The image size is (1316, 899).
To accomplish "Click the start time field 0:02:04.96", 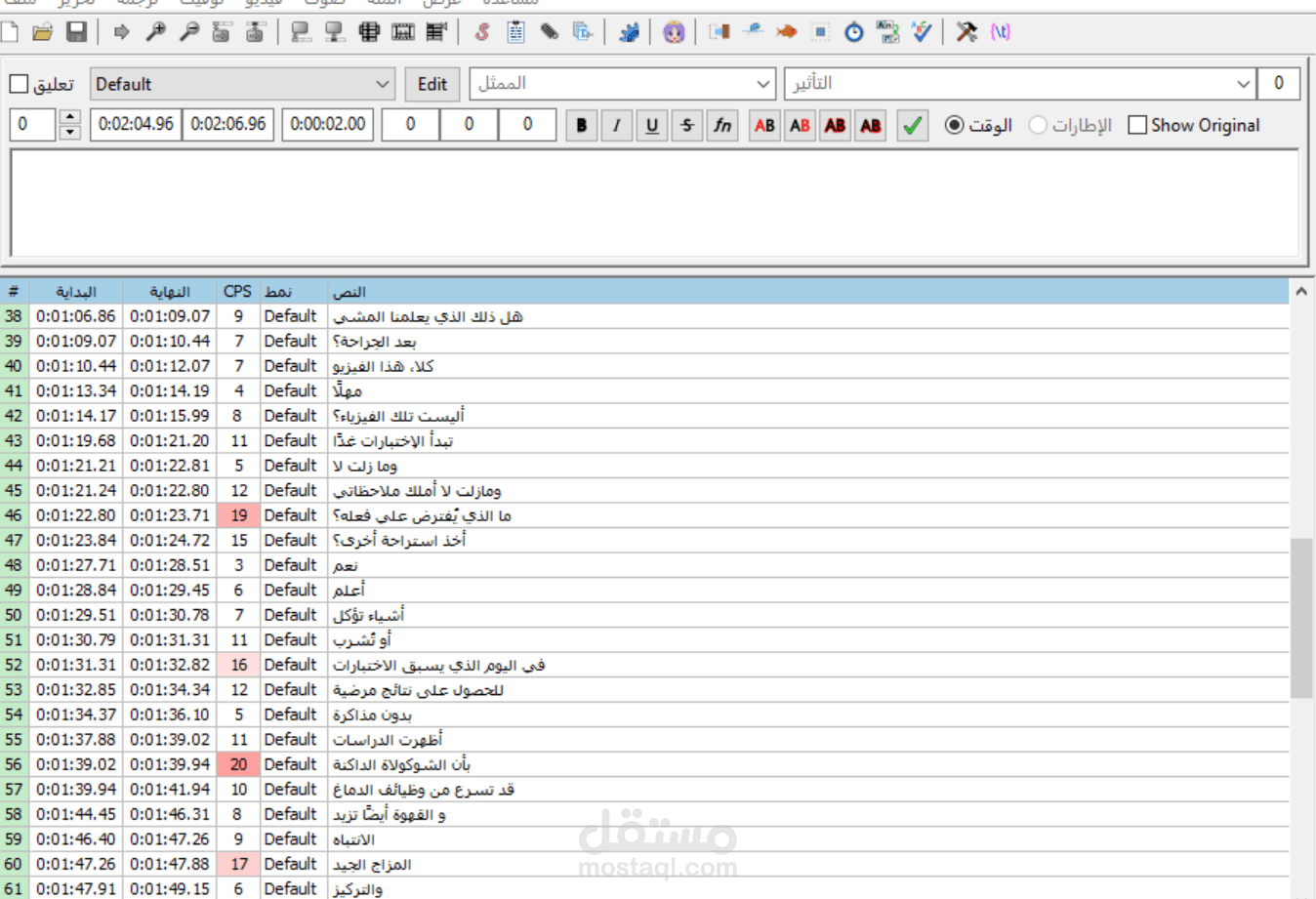I will pos(136,125).
